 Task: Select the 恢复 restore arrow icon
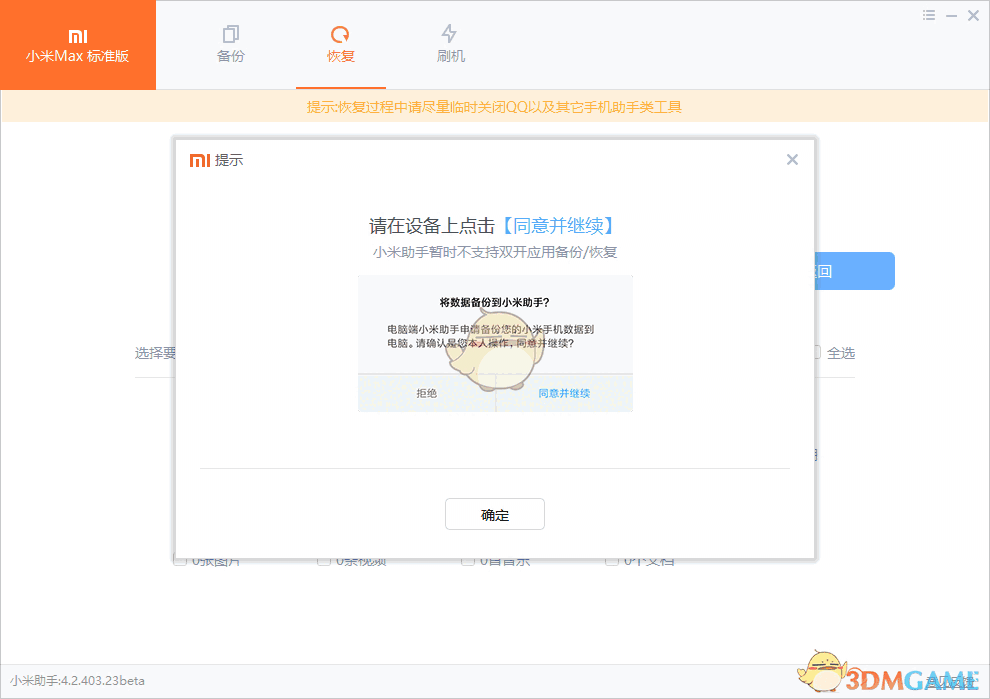(x=340, y=32)
